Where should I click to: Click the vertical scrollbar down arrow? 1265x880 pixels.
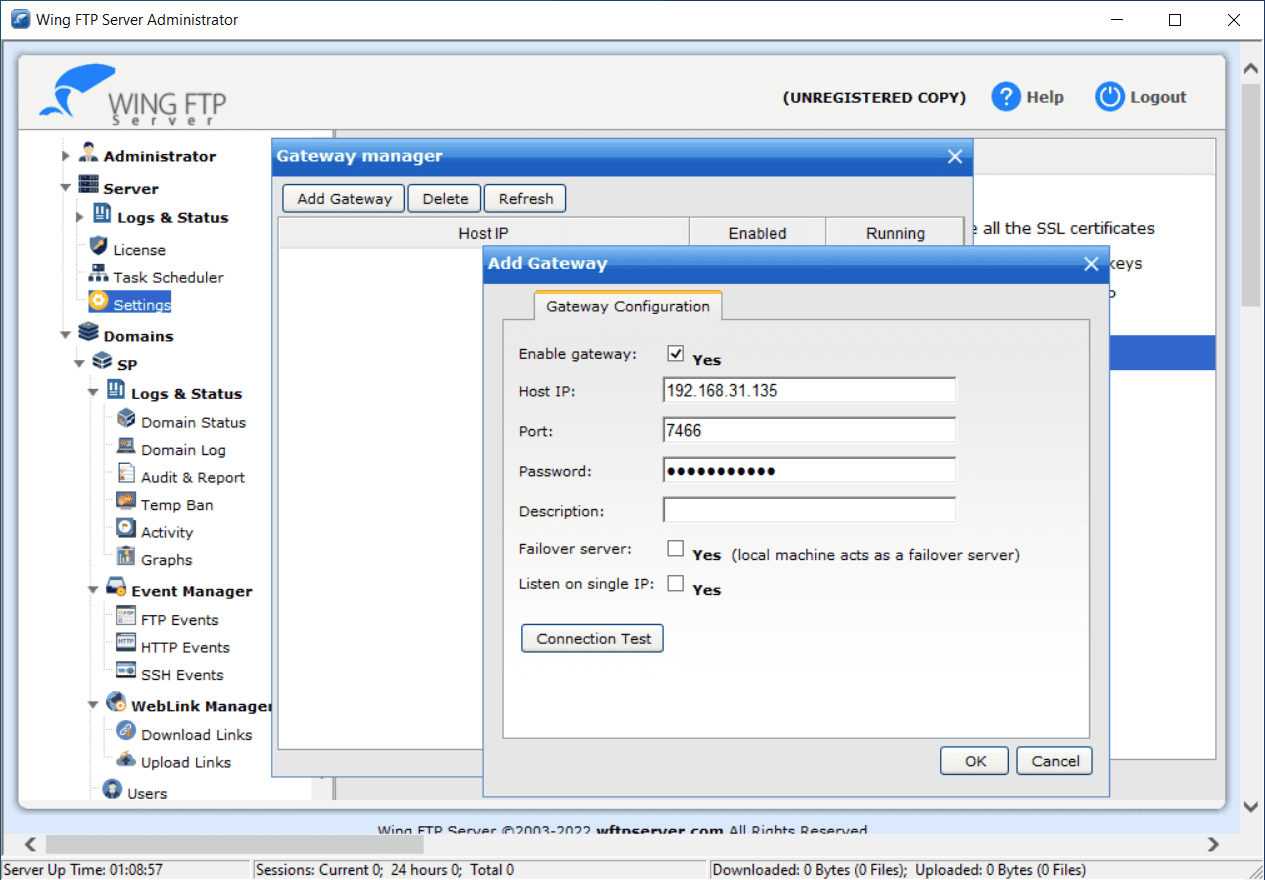1252,806
